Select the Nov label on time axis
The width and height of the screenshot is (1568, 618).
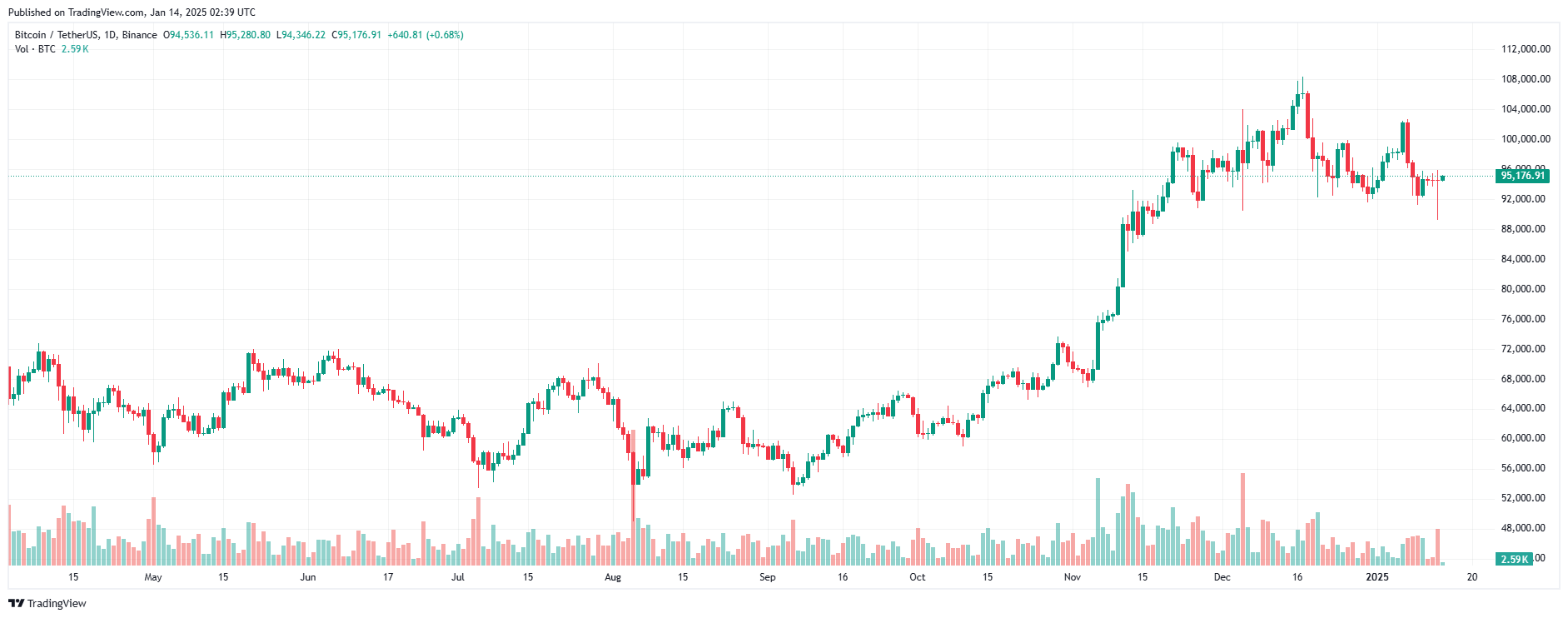pyautogui.click(x=1073, y=577)
